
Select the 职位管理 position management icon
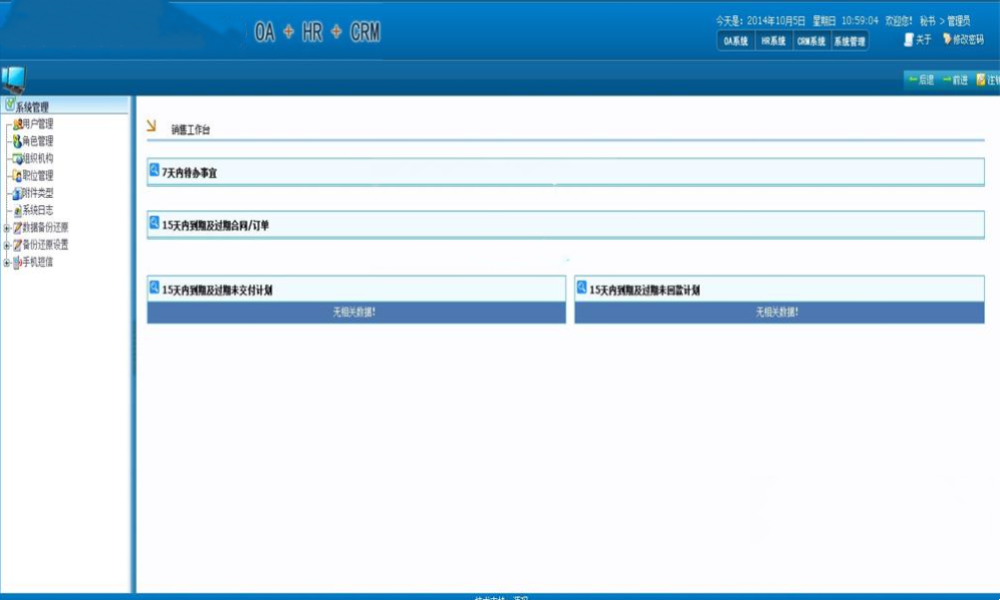pyautogui.click(x=17, y=176)
